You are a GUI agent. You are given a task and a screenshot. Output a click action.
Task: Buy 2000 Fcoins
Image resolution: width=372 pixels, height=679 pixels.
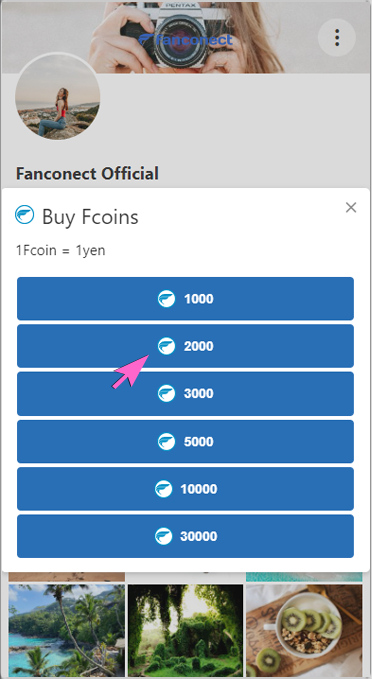point(185,346)
